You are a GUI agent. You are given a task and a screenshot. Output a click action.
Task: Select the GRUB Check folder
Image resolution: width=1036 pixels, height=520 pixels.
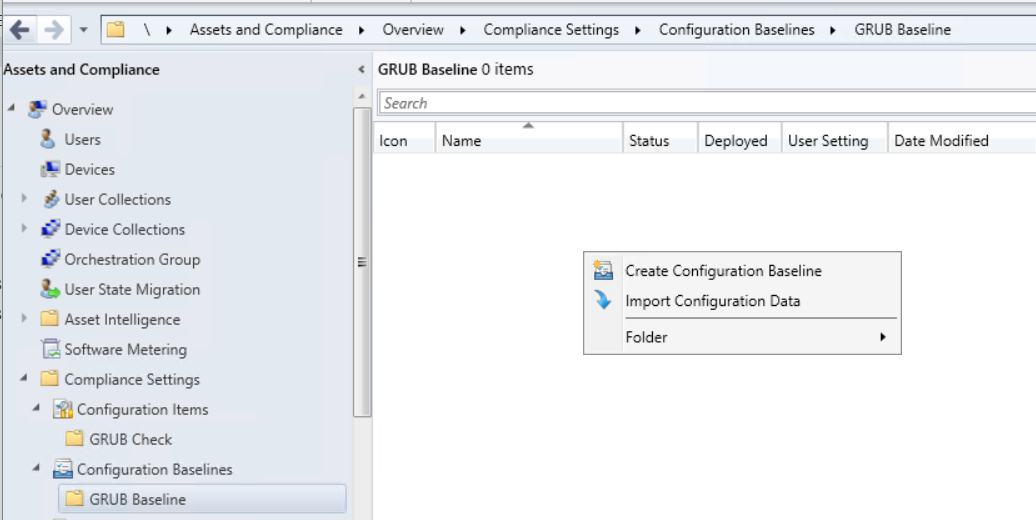[130, 439]
